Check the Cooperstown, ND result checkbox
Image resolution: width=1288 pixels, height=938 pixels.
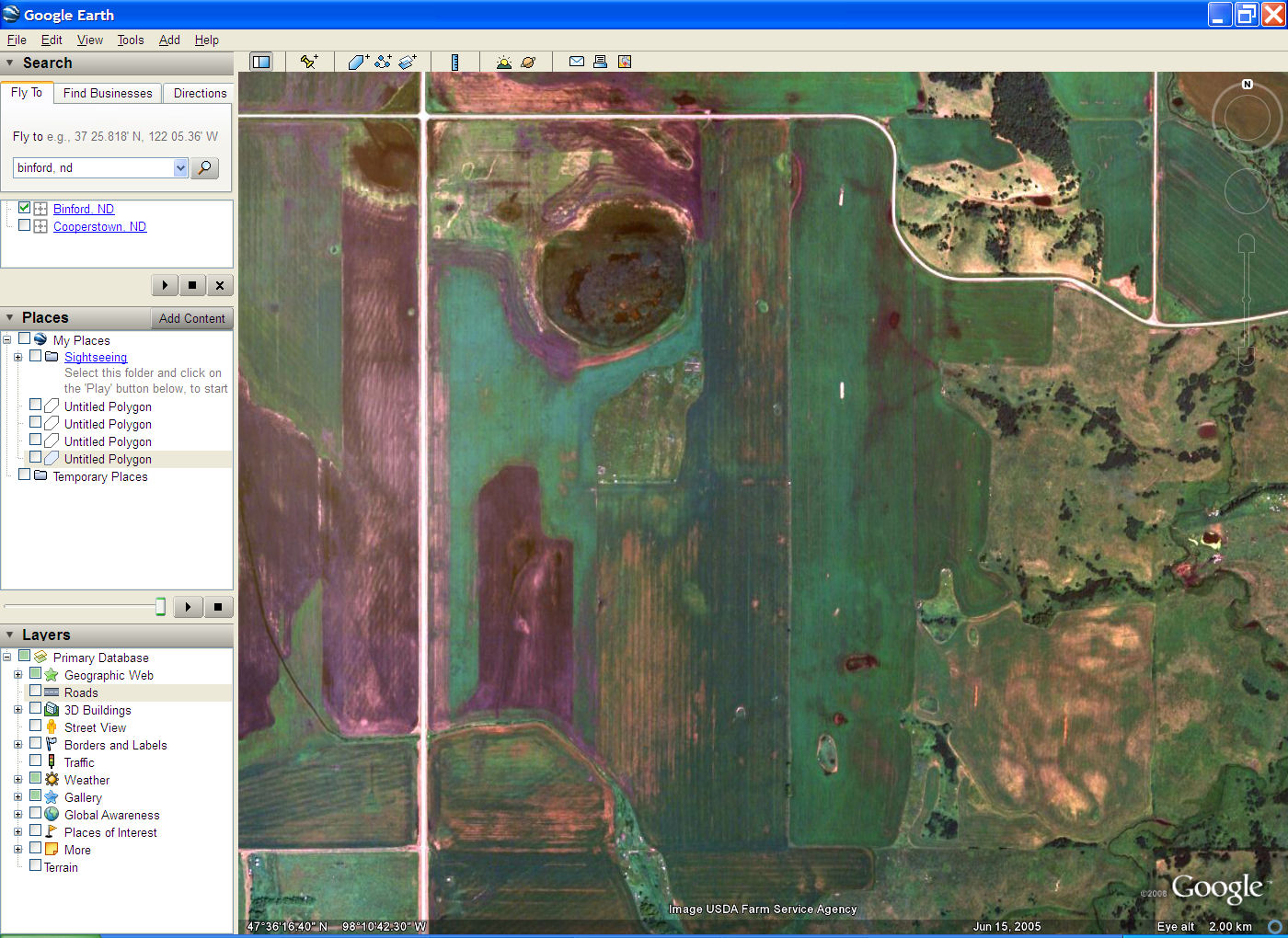coord(25,225)
